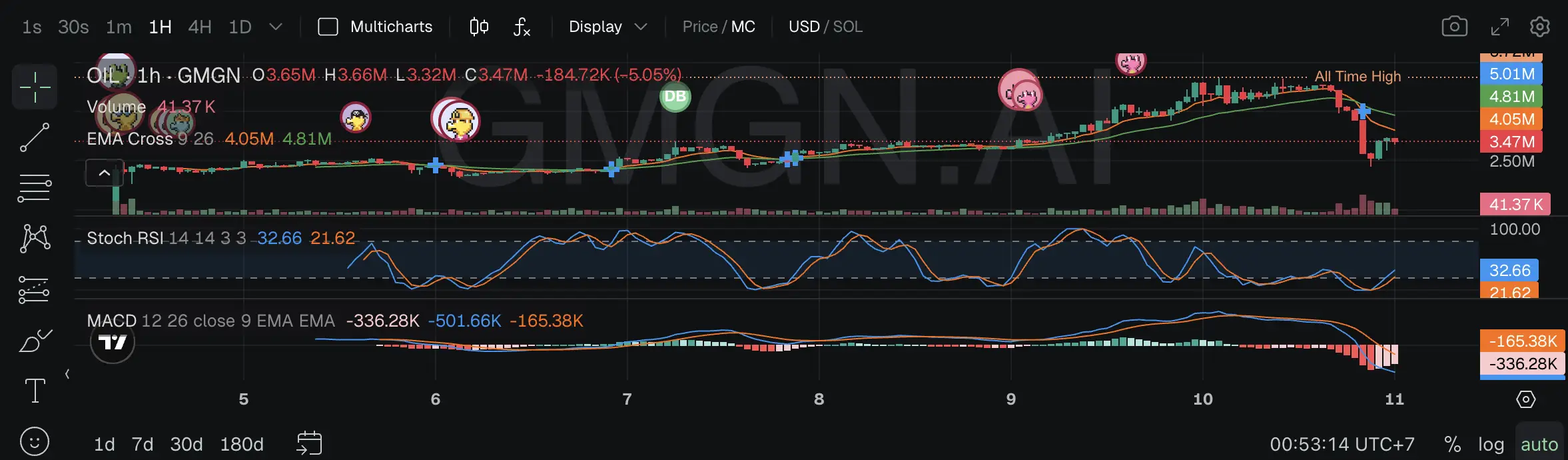Click the All Time High label

click(x=1358, y=77)
